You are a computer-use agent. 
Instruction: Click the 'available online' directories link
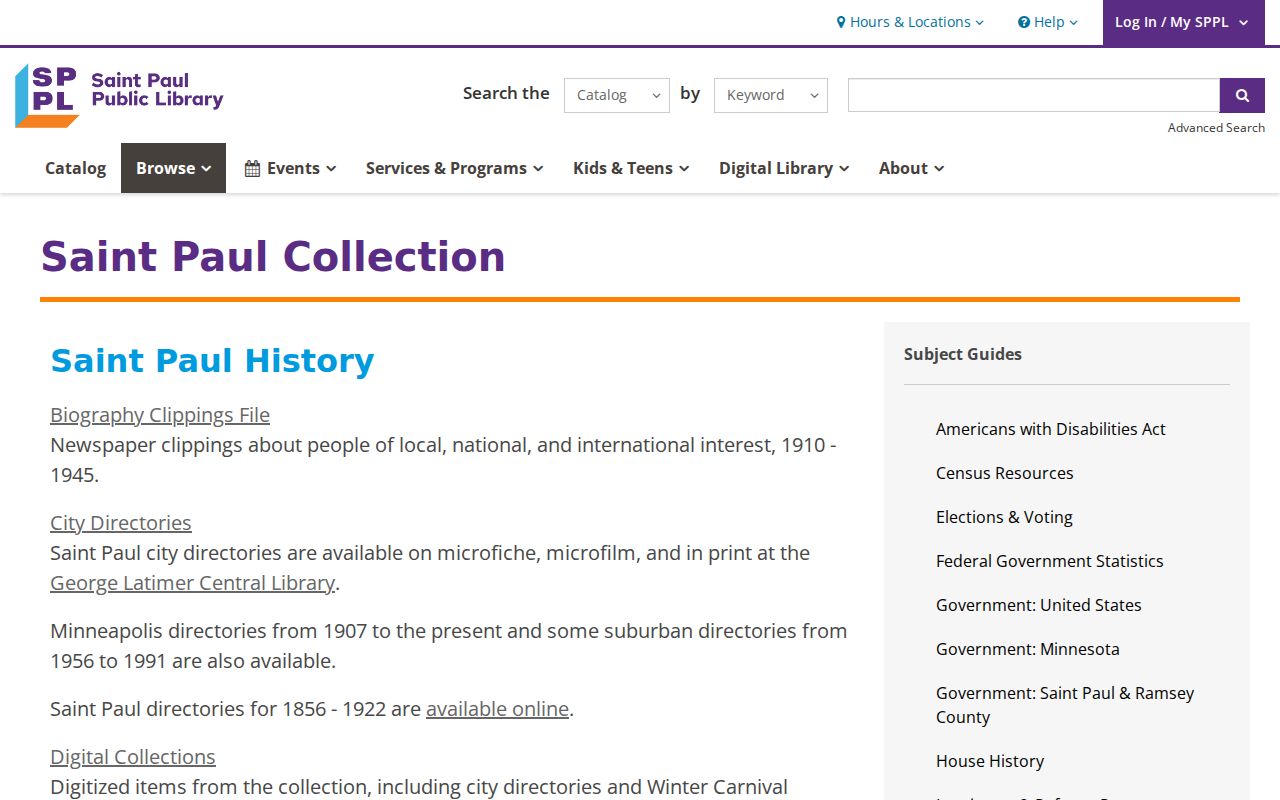pyautogui.click(x=497, y=709)
